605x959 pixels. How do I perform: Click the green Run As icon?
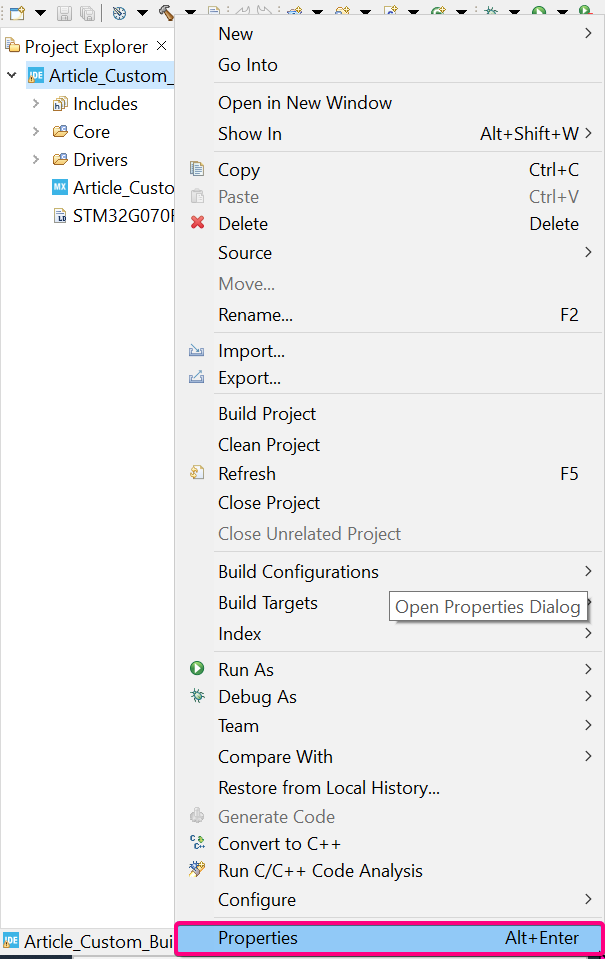point(197,669)
